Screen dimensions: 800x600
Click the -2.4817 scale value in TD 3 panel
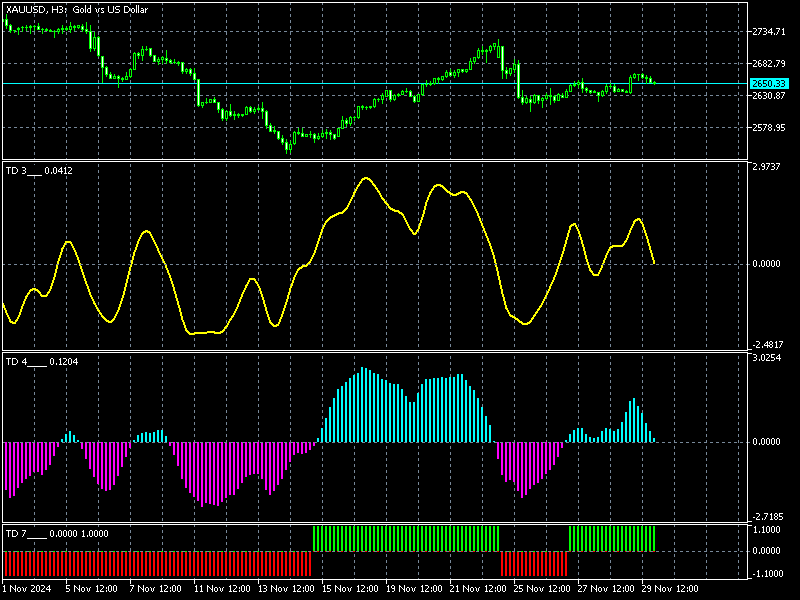pyautogui.click(x=767, y=344)
